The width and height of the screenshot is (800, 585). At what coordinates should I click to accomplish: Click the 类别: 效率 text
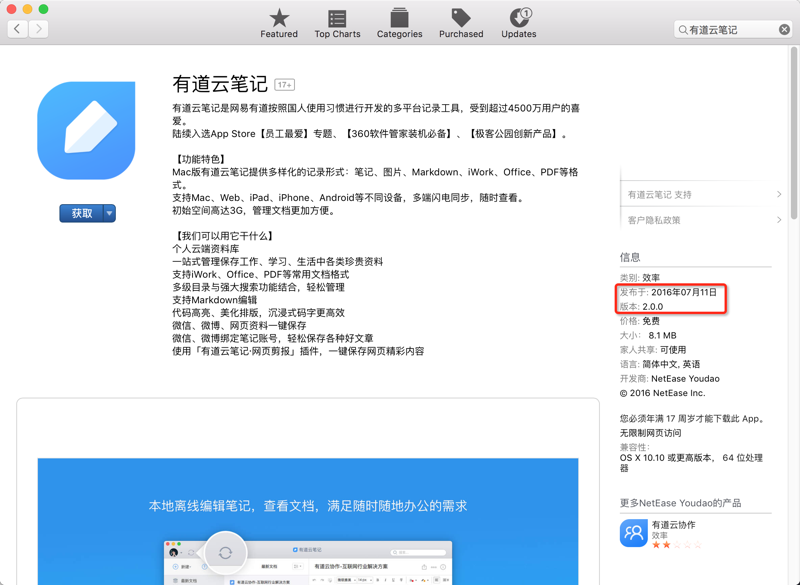[x=640, y=277]
